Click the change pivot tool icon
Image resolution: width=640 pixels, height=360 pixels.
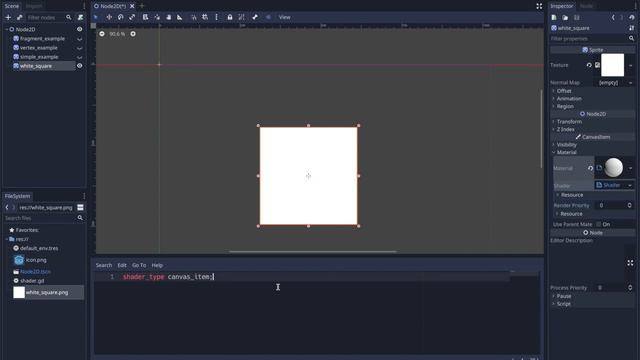[x=157, y=17]
